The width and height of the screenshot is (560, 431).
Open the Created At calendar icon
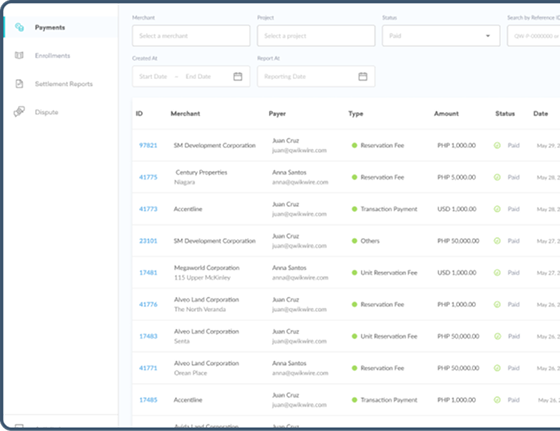(238, 76)
